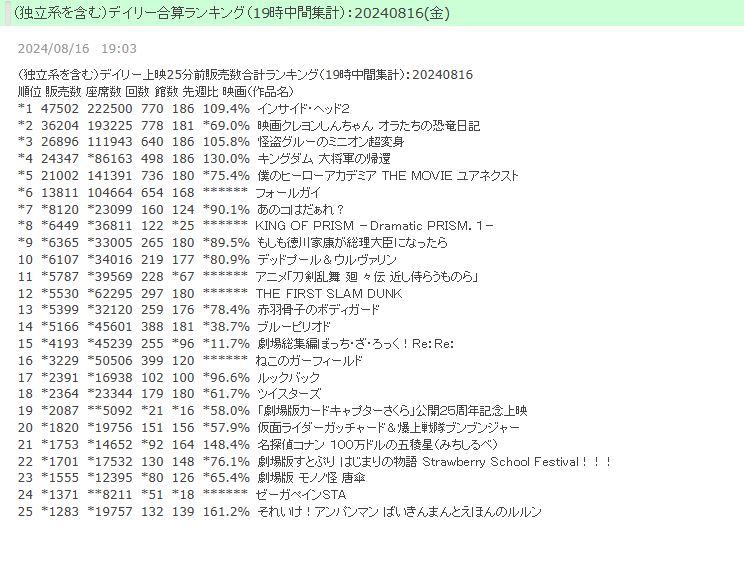Image resolution: width=744 pixels, height=581 pixels.
Task: Click sales figure 13811 in rank 6 row
Action: [x=60, y=192]
